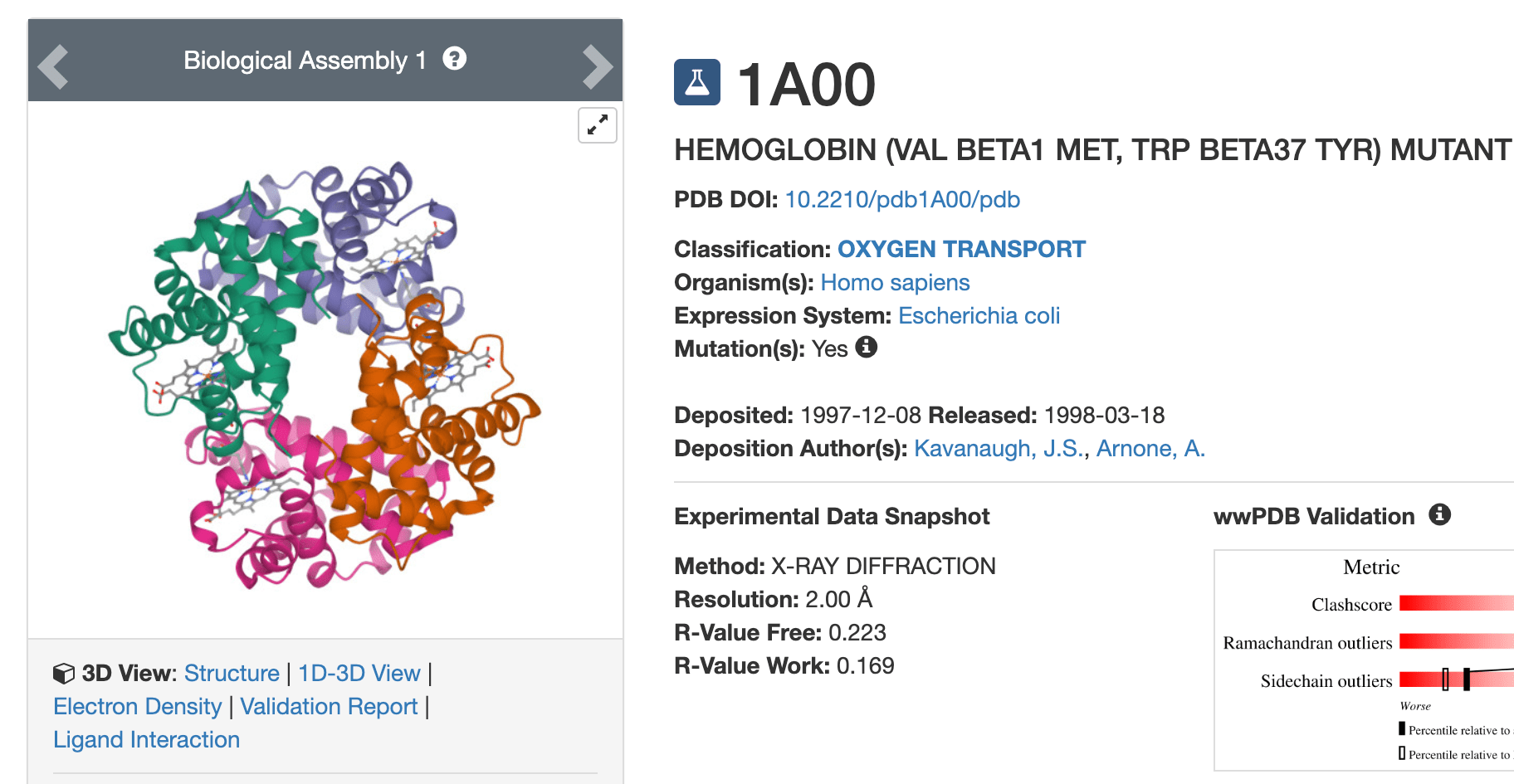Go to next biological assembly arrow
The image size is (1514, 784).
point(597,66)
